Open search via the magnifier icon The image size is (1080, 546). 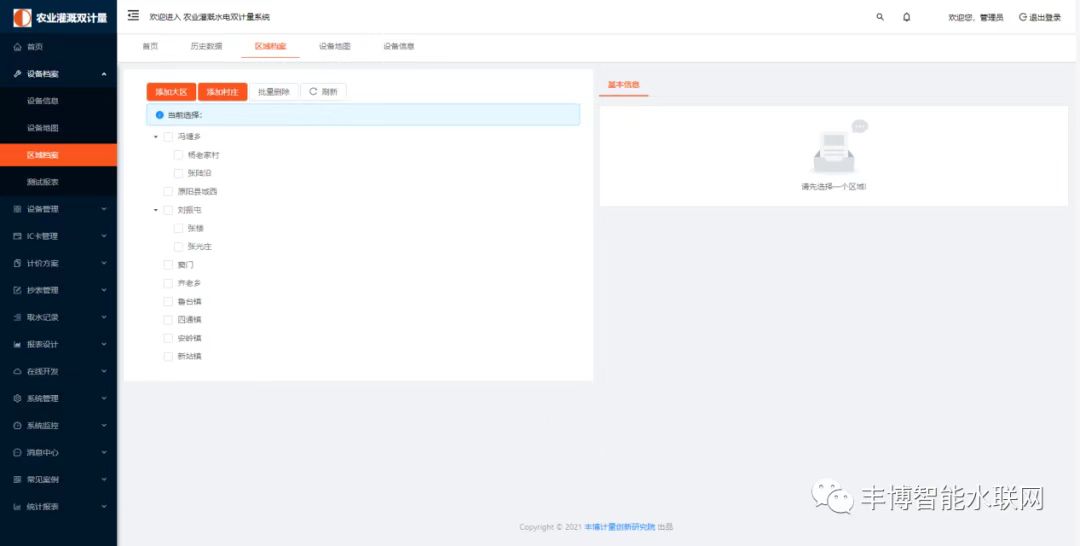[x=880, y=17]
